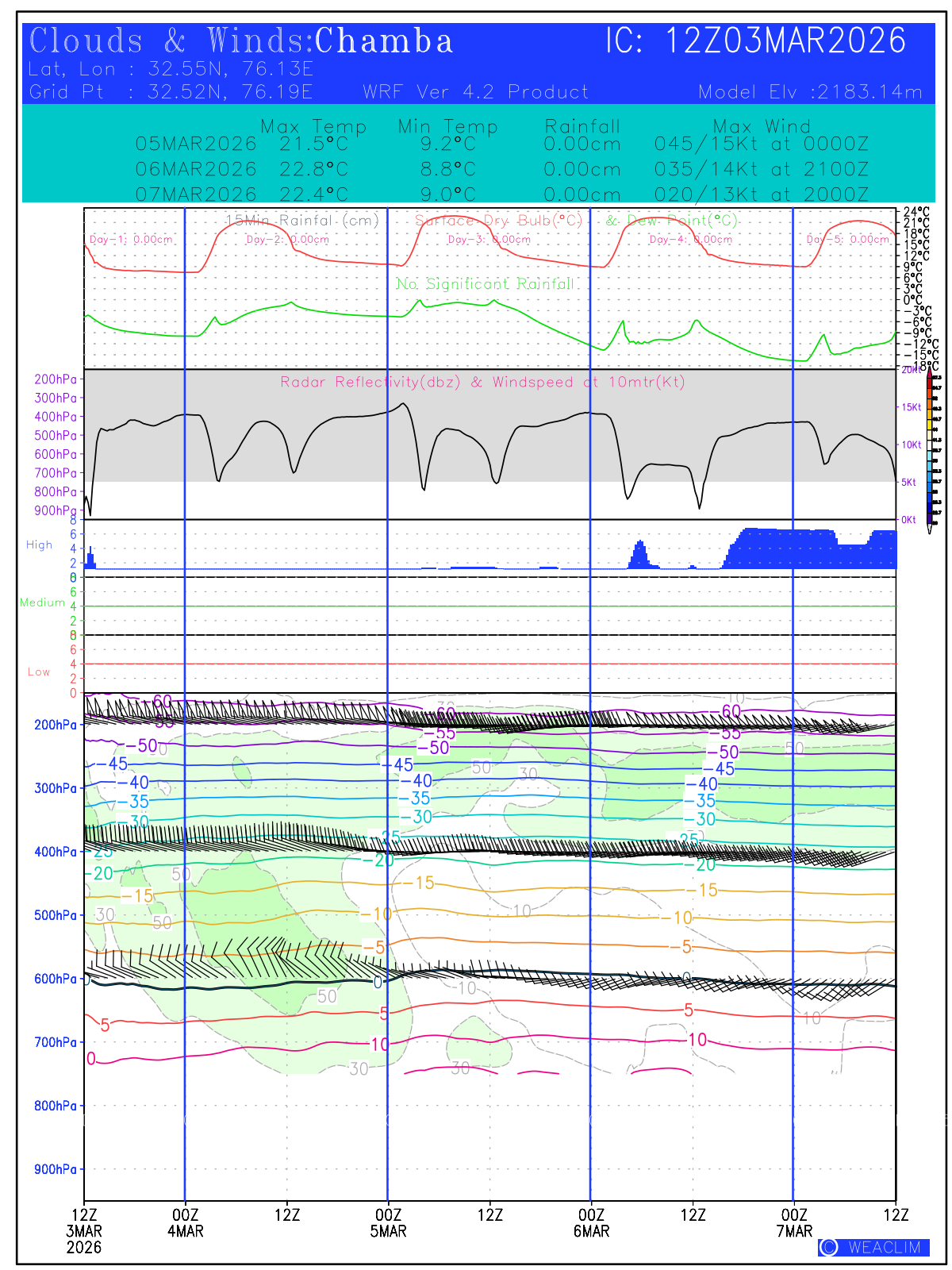
Task: Click the IC: 12Z03MAR2026 header text
Action: [x=755, y=41]
